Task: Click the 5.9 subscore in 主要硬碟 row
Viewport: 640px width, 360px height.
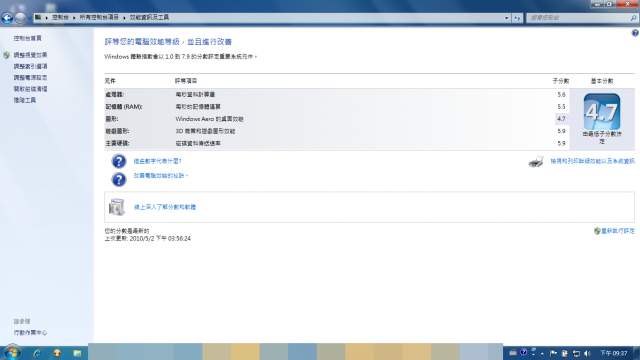Action: click(x=561, y=143)
